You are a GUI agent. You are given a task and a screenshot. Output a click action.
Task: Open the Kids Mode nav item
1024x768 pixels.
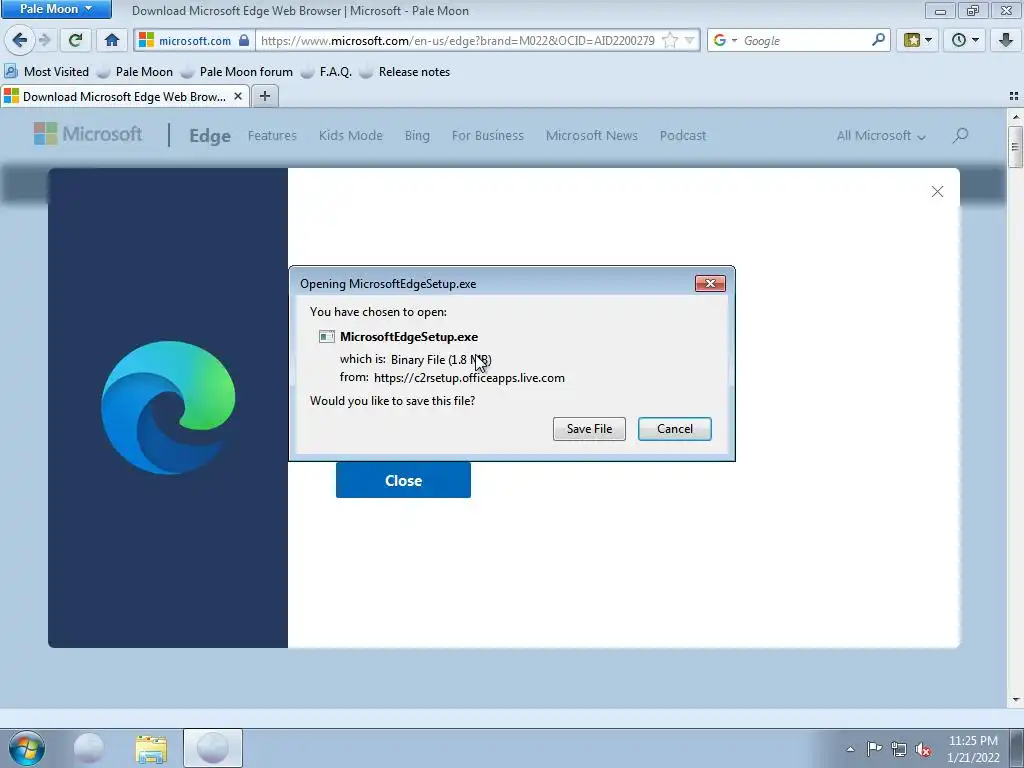(x=351, y=135)
